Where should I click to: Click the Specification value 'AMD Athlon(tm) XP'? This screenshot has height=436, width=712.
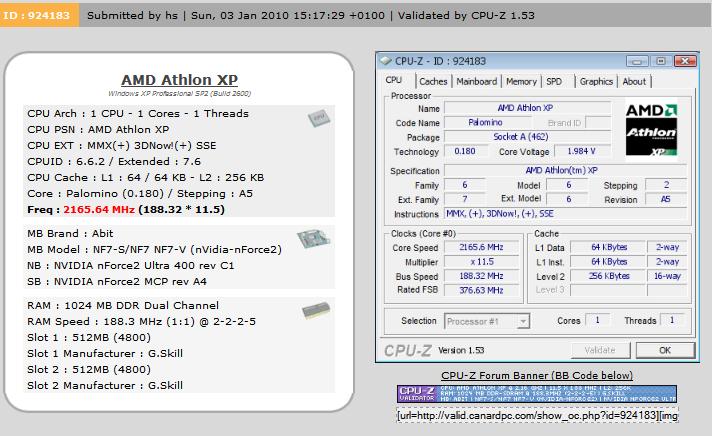565,170
